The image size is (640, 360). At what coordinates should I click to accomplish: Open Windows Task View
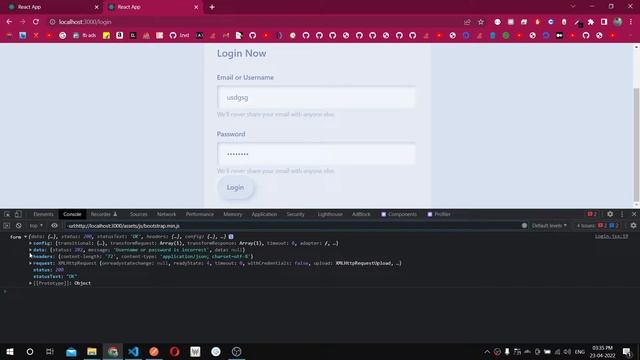tap(50, 351)
